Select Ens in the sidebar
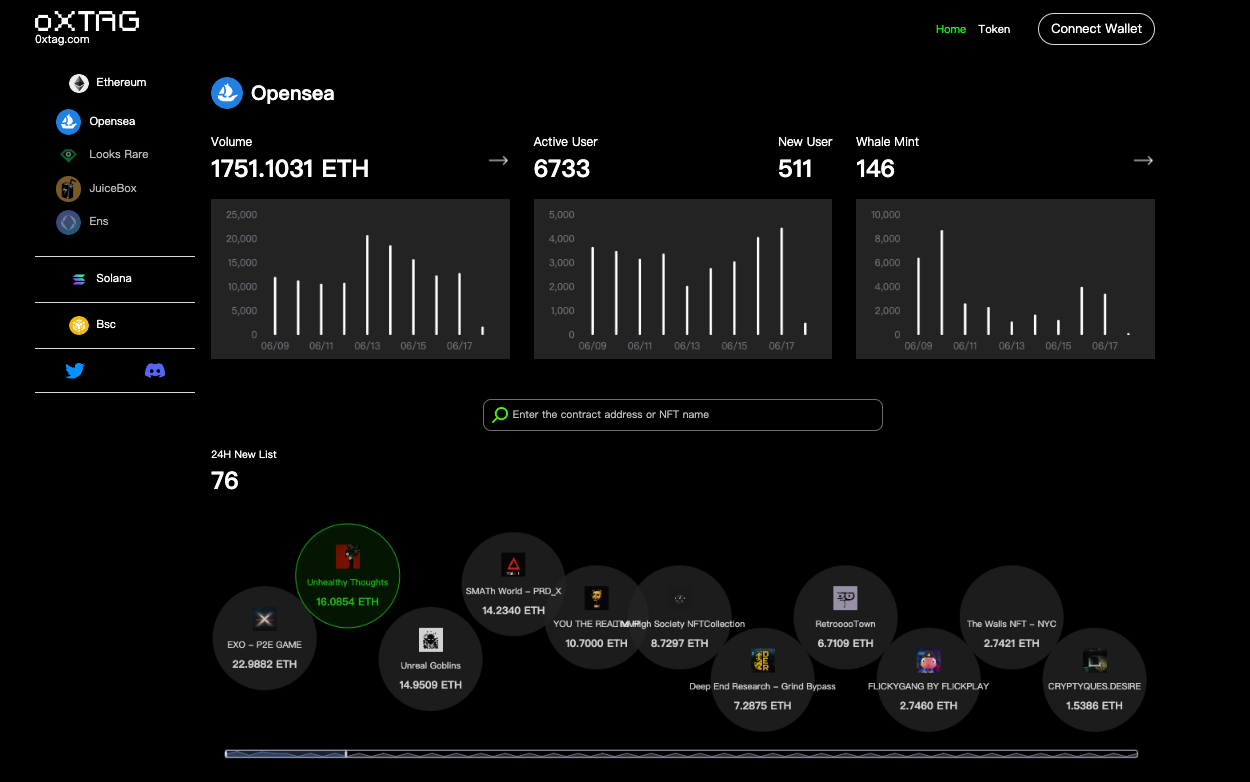Image resolution: width=1250 pixels, height=782 pixels. (98, 222)
